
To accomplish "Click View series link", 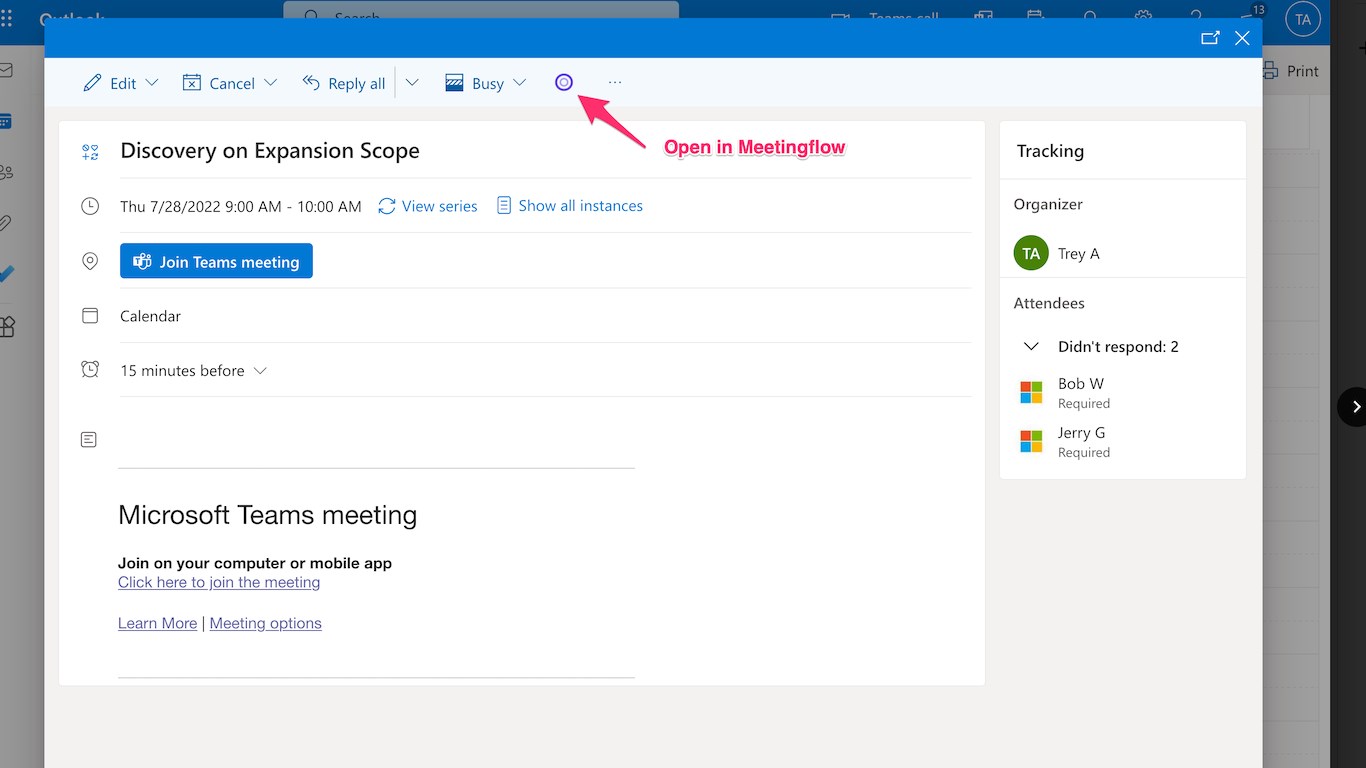I will [428, 206].
